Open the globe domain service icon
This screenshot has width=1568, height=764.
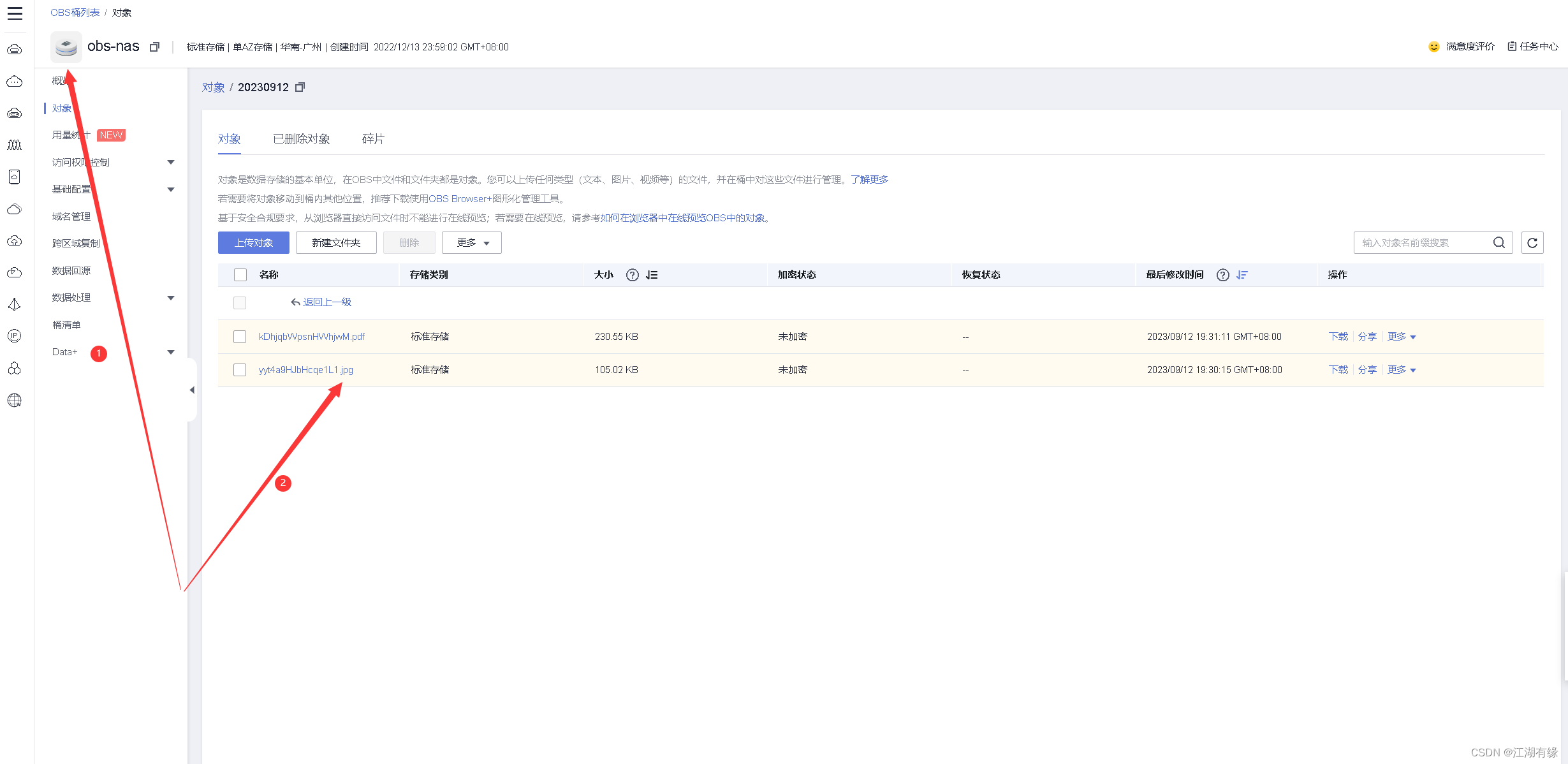[x=15, y=400]
